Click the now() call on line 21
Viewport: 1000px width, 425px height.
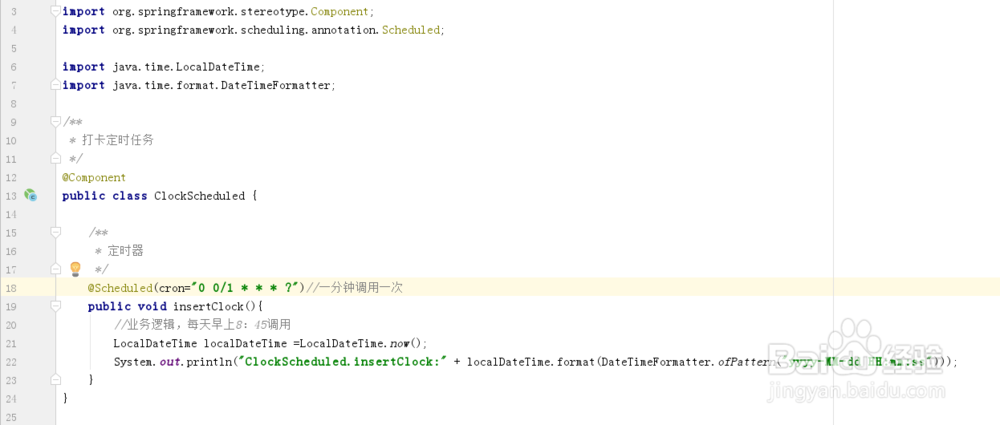pos(405,343)
